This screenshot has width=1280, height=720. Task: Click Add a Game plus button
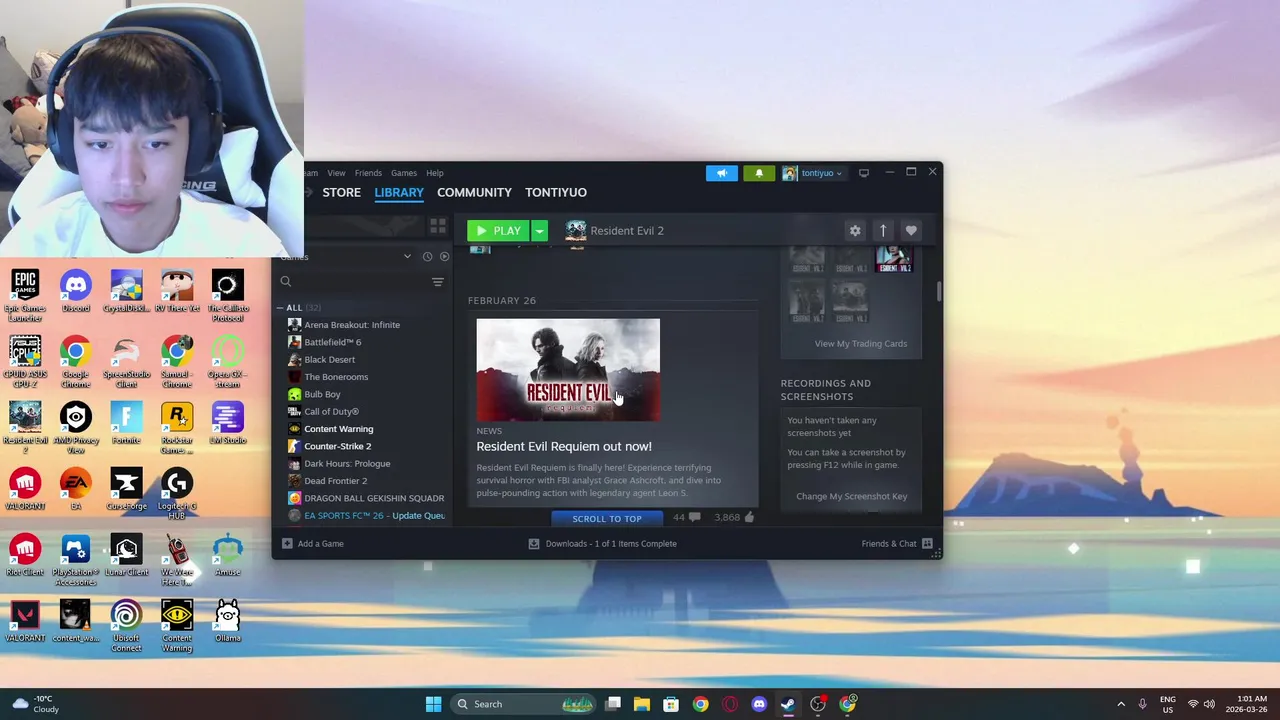313,544
